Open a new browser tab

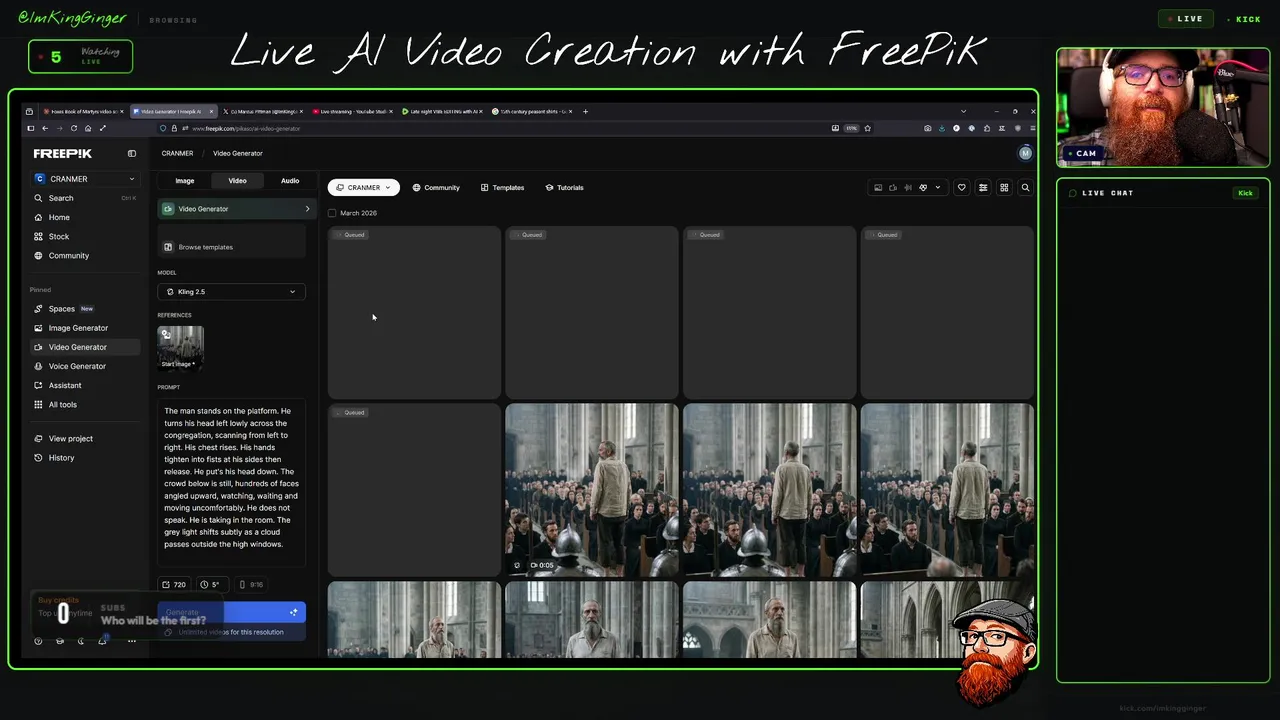(585, 111)
